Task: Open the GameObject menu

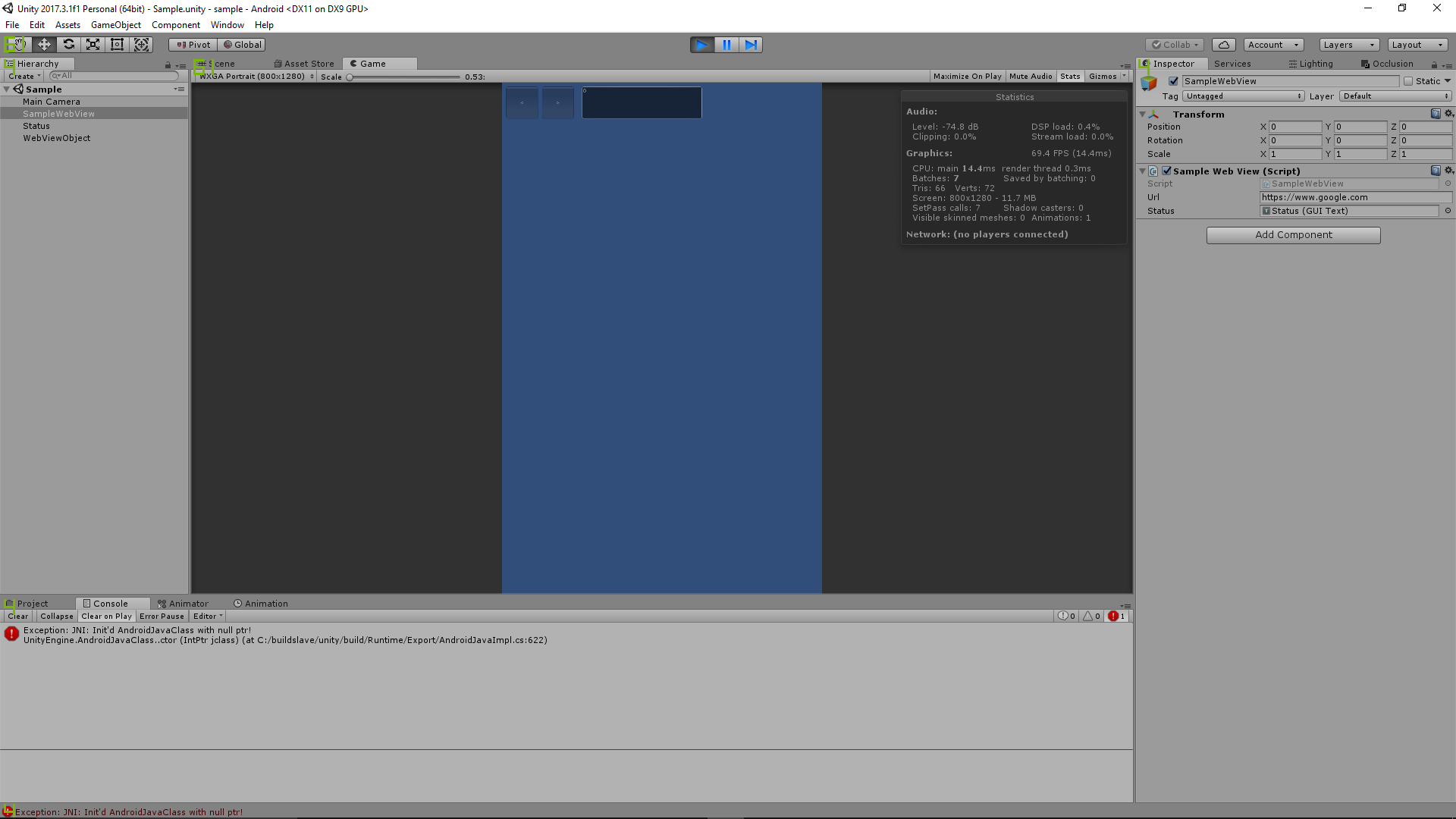Action: tap(116, 25)
